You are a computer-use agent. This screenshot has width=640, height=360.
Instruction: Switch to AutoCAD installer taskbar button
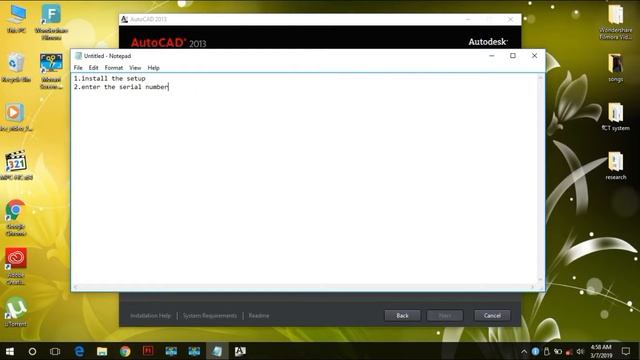click(x=240, y=351)
